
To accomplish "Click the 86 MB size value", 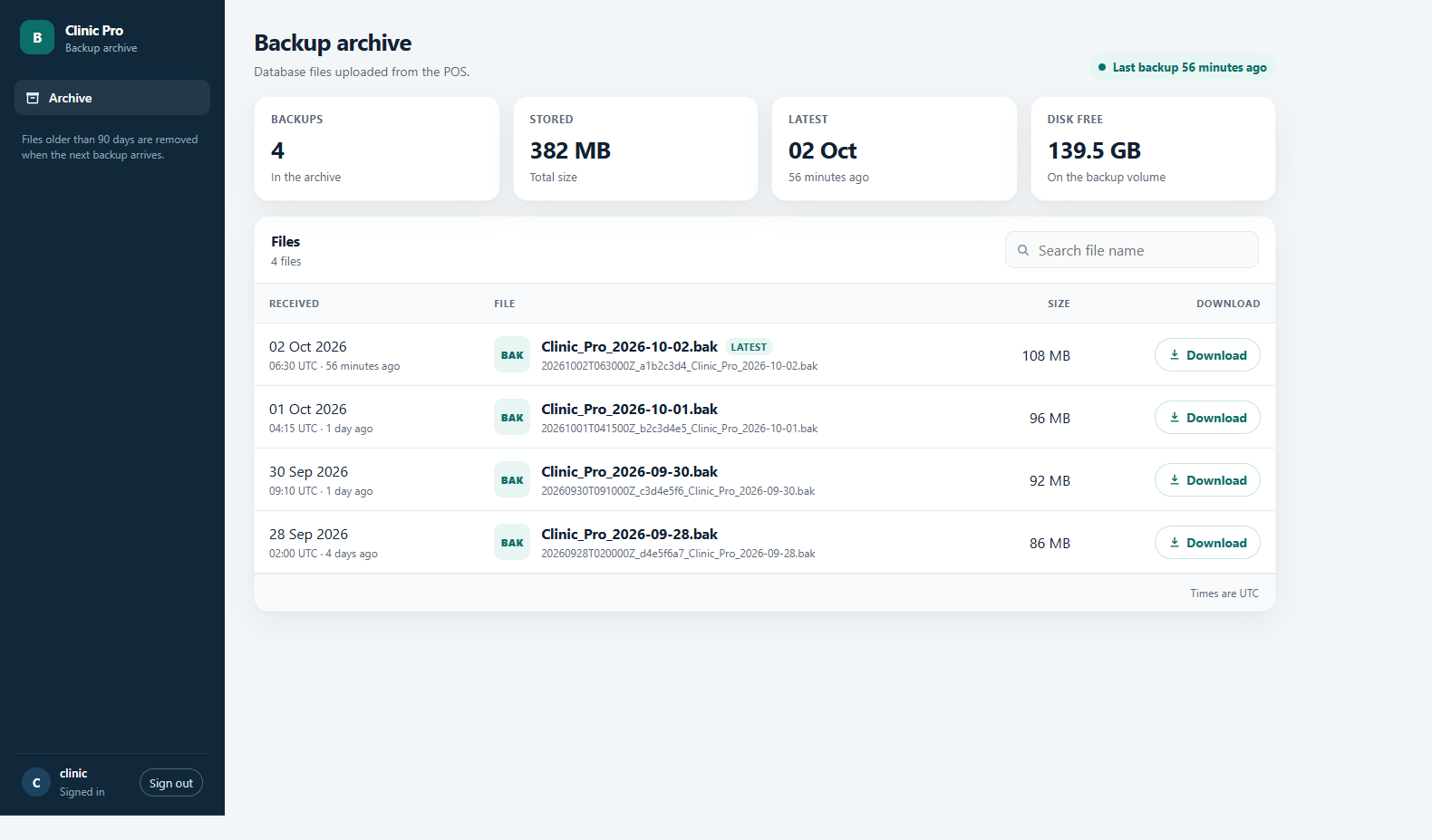I will 1050,544.
